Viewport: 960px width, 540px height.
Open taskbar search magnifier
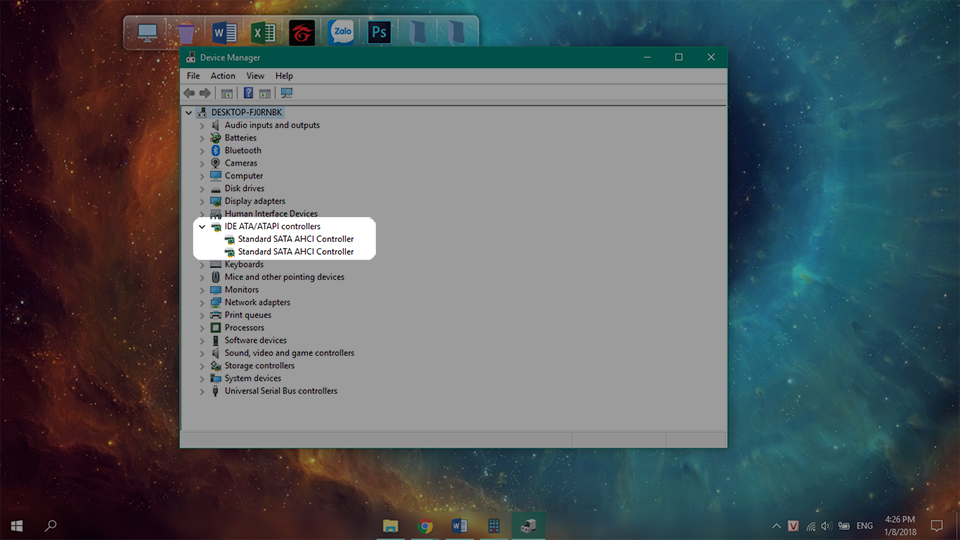pyautogui.click(x=51, y=525)
